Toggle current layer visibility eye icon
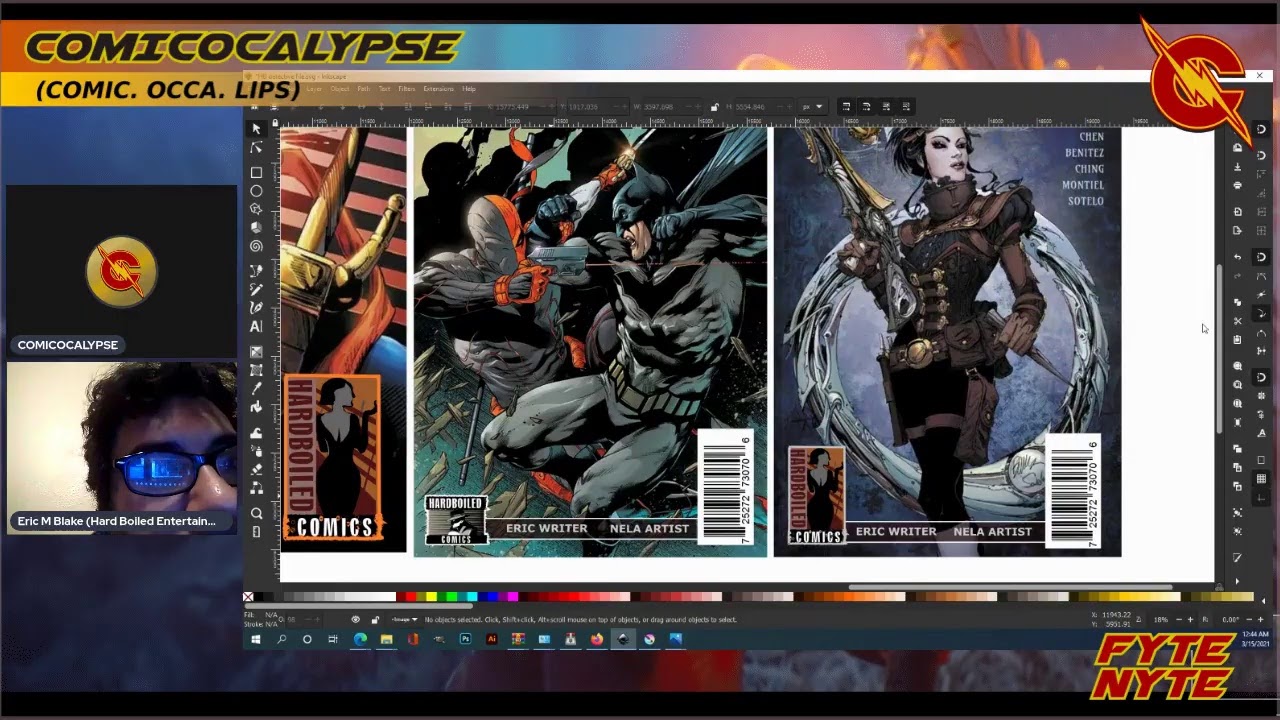Screen dimensions: 1280x720 point(355,620)
